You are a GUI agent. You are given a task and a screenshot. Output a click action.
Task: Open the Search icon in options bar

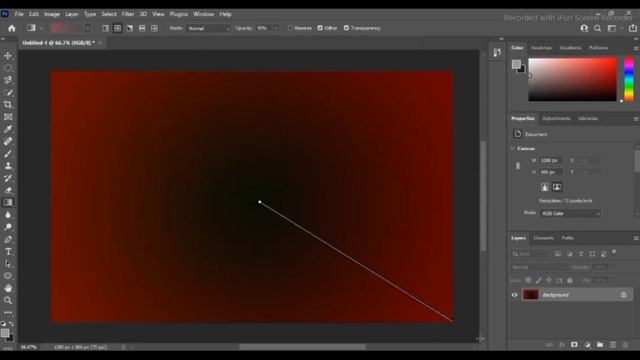(x=598, y=28)
